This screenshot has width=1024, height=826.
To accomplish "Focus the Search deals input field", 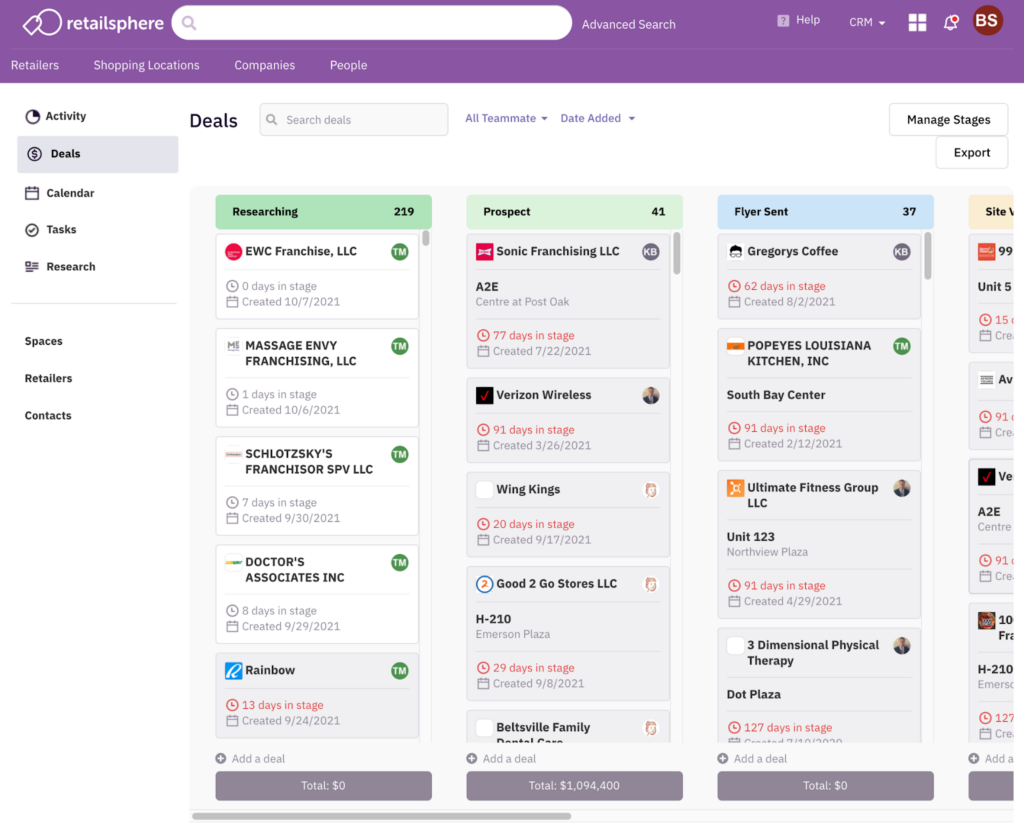I will point(353,119).
